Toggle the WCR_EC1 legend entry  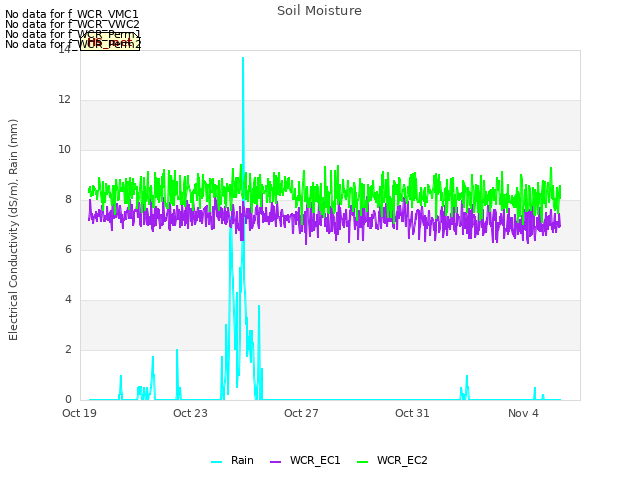click(305, 460)
